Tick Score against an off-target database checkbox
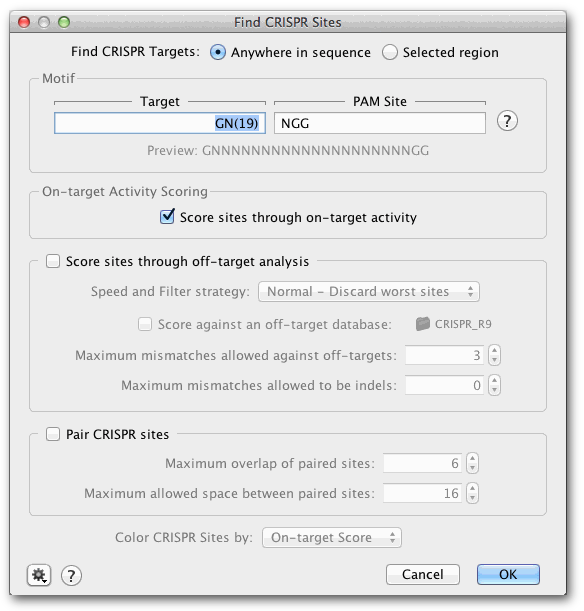This screenshot has height=611, width=584. point(145,324)
